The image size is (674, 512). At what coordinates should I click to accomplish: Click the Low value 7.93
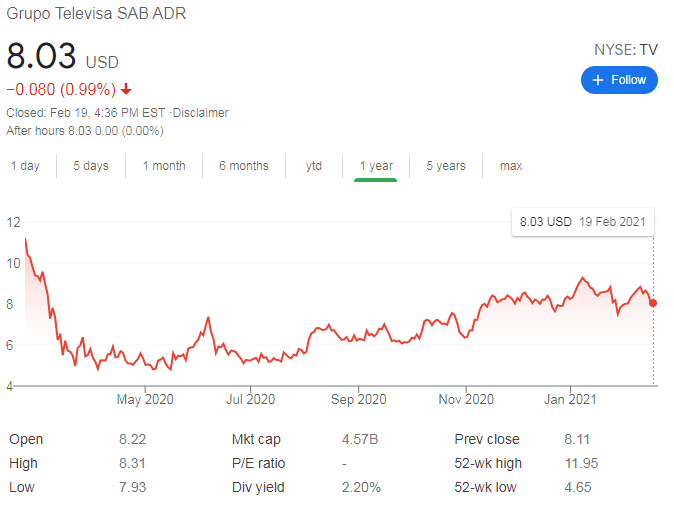click(x=132, y=487)
